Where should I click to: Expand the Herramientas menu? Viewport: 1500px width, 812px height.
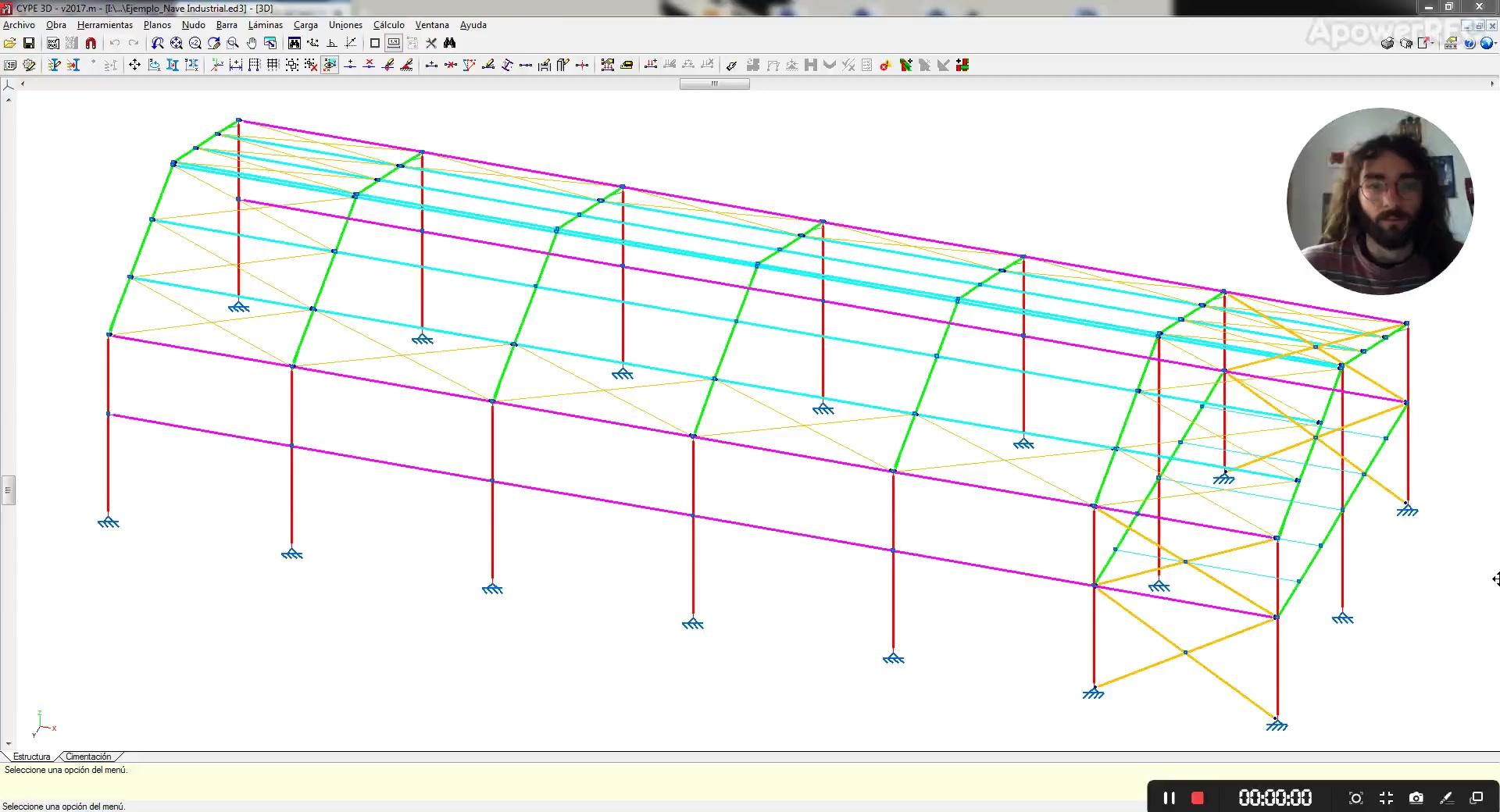click(x=105, y=25)
